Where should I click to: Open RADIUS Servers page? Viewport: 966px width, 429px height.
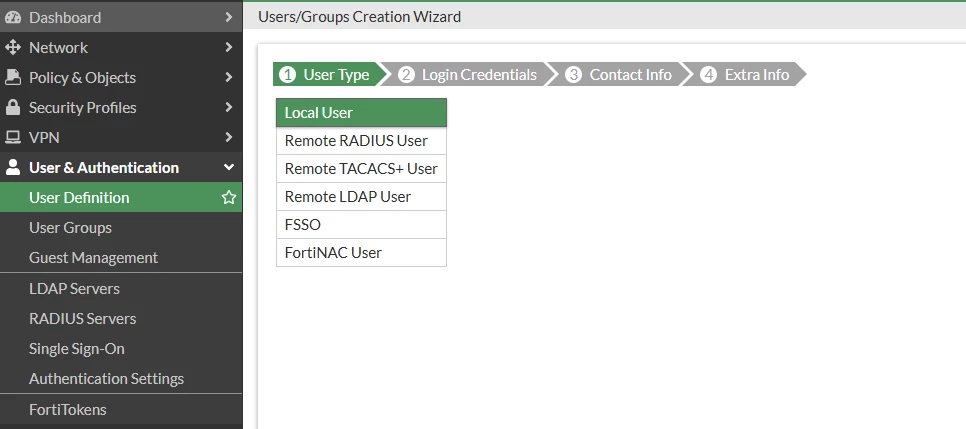pos(121,319)
